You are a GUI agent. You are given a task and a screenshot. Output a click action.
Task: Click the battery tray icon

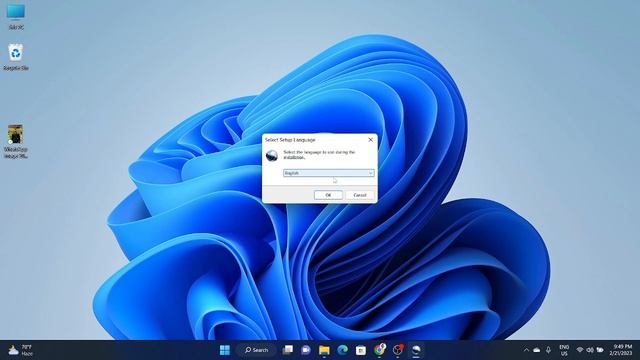(600, 350)
